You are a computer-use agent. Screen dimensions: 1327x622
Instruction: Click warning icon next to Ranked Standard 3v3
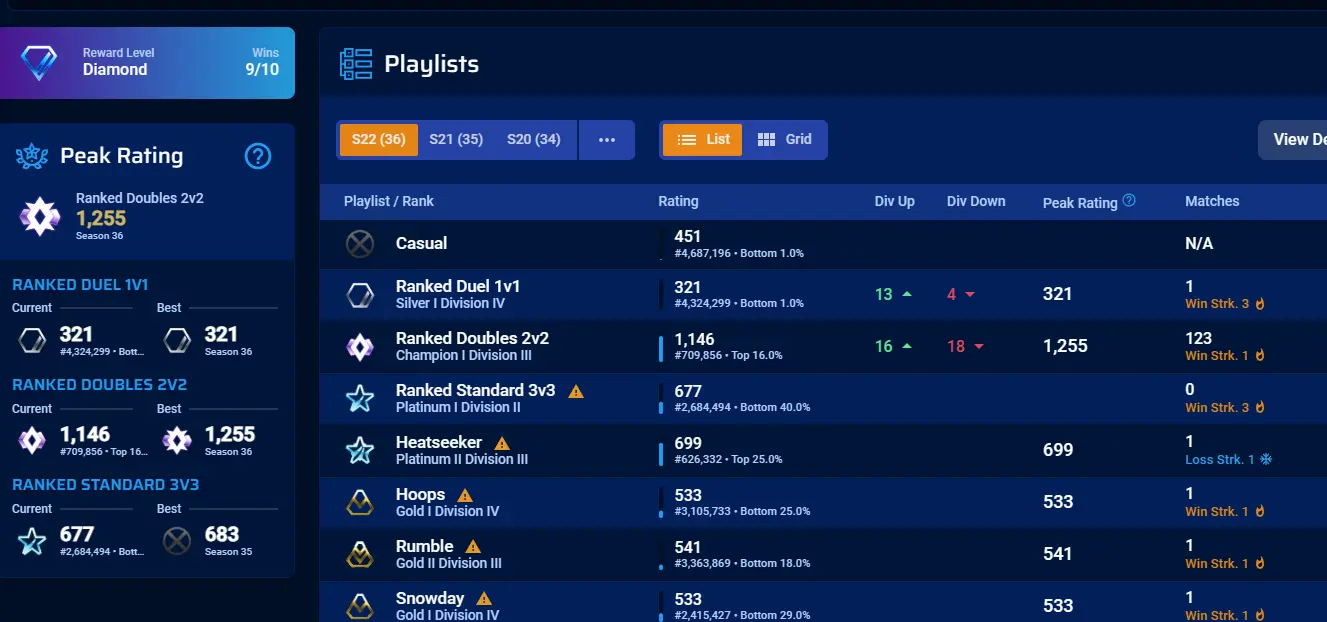point(576,391)
